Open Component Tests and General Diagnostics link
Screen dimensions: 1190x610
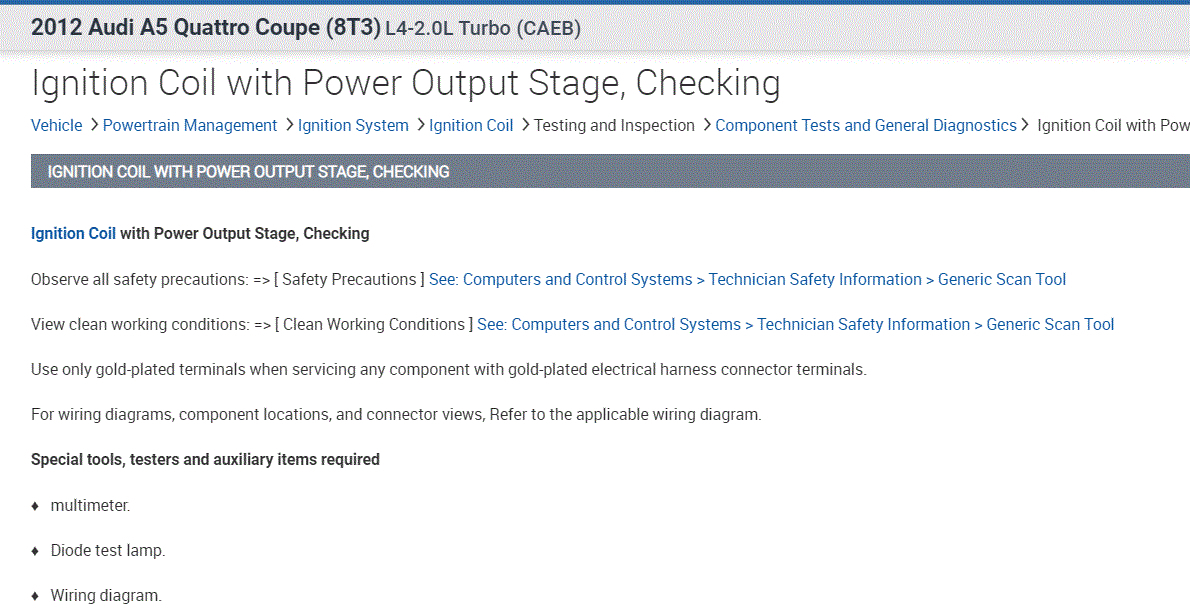(x=866, y=126)
